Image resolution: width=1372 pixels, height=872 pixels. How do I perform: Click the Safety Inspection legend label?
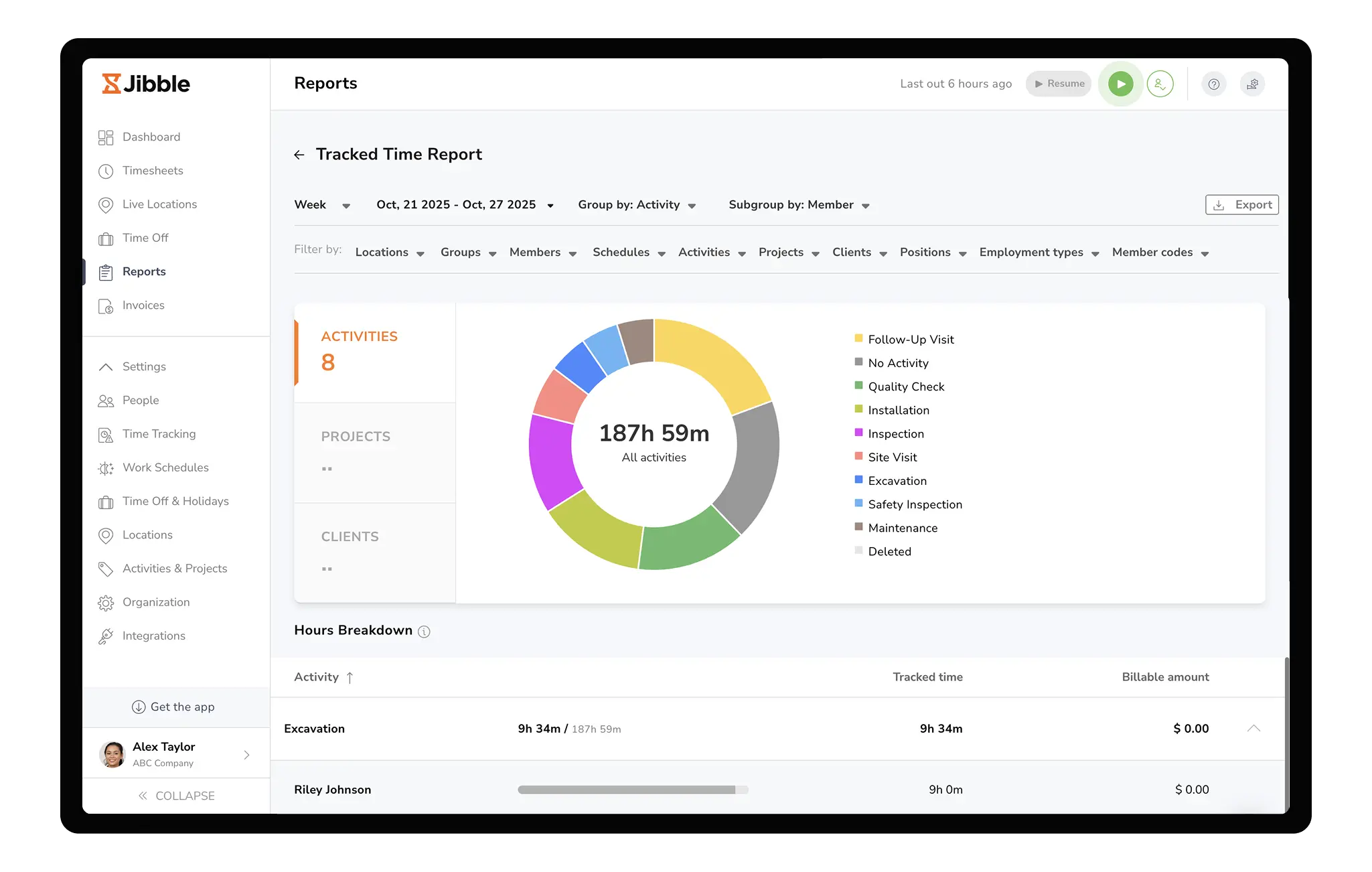click(915, 505)
